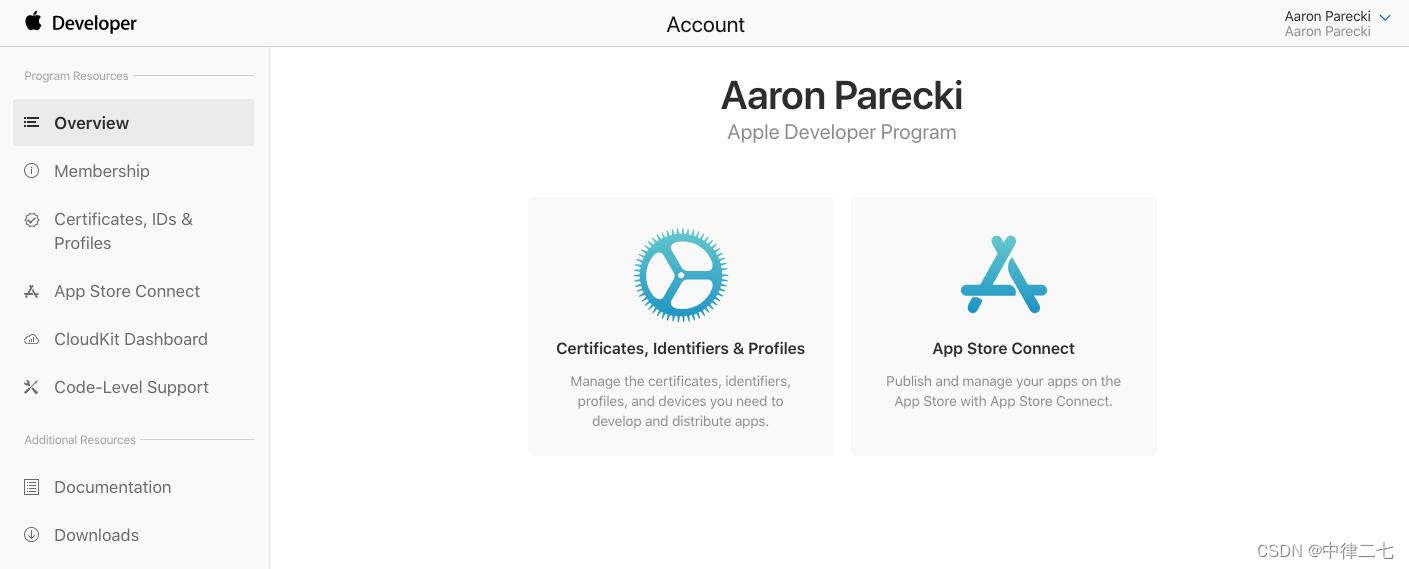Click the 'Publish and manage your apps' description
The height and width of the screenshot is (569, 1409).
(x=1003, y=391)
